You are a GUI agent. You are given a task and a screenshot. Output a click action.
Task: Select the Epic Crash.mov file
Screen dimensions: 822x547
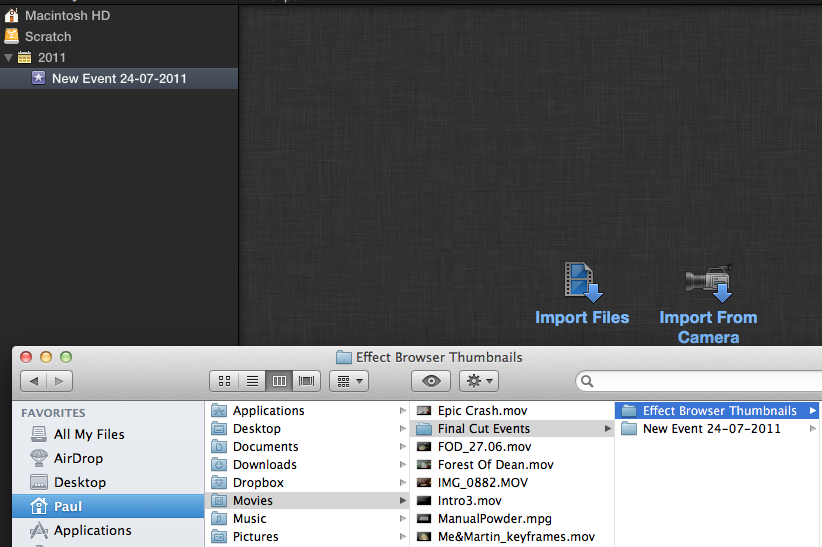(512, 411)
